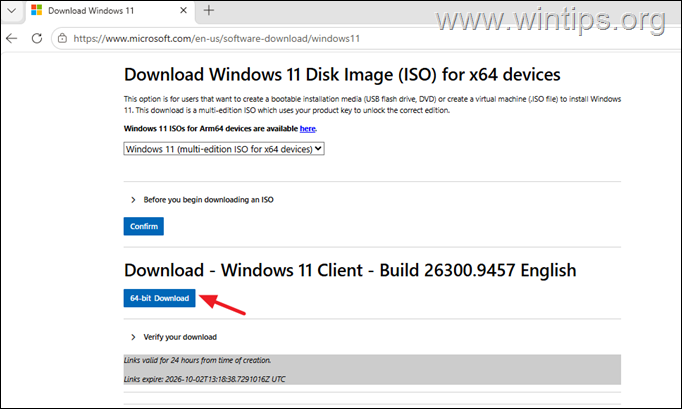682x409 pixels.
Task: Open the tab list chevron button
Action: pos(12,10)
